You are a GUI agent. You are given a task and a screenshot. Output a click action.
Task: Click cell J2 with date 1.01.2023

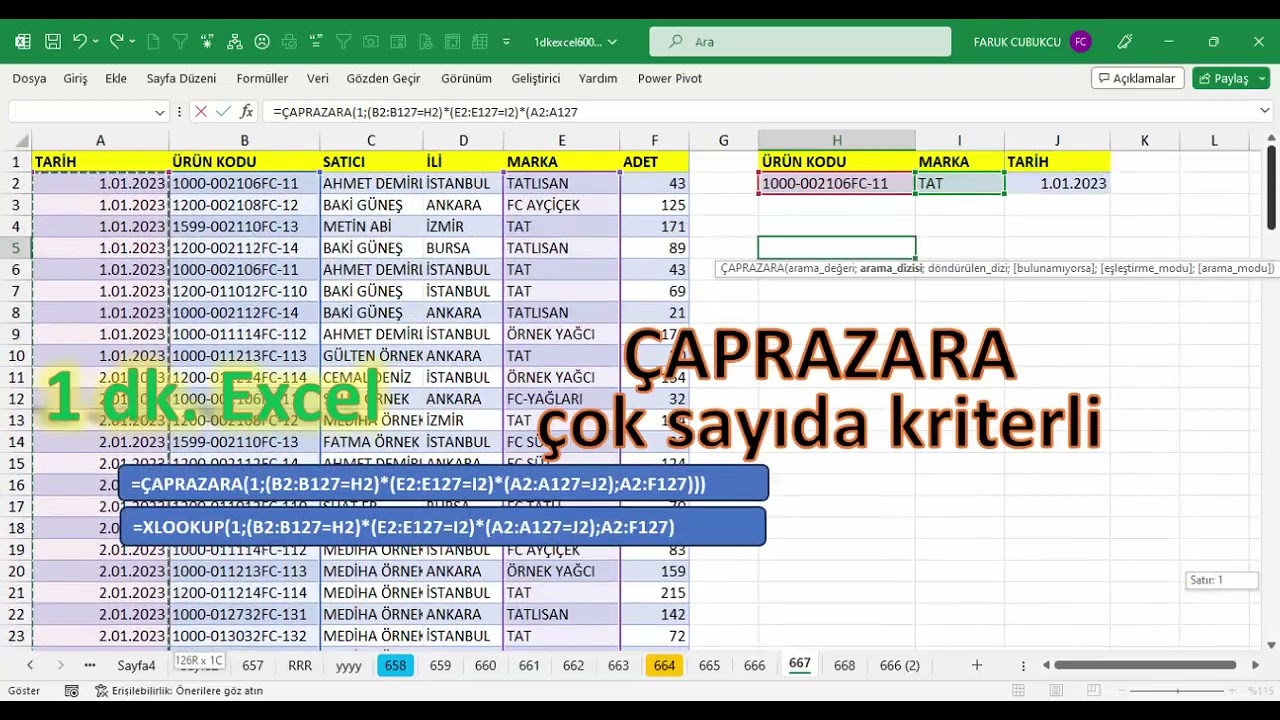(1057, 183)
